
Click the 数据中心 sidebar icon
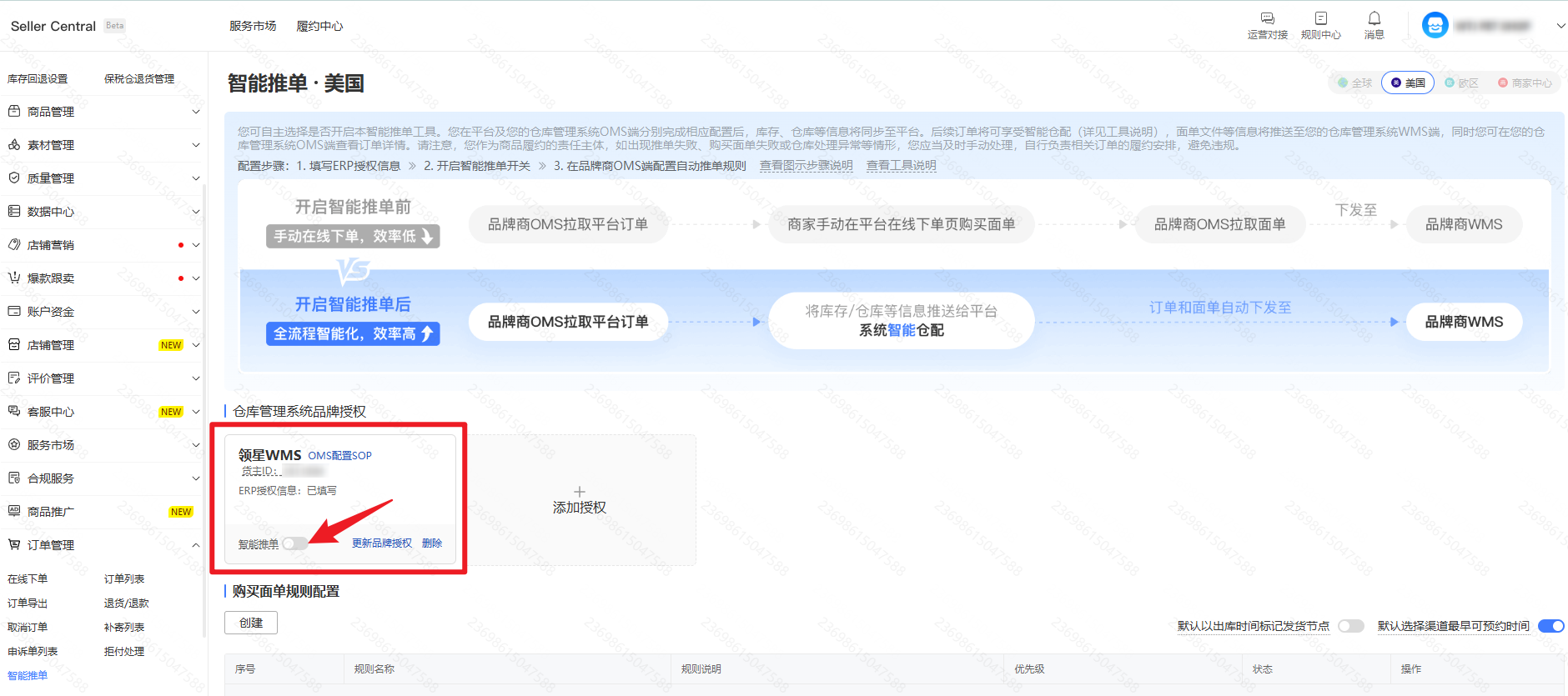point(14,211)
